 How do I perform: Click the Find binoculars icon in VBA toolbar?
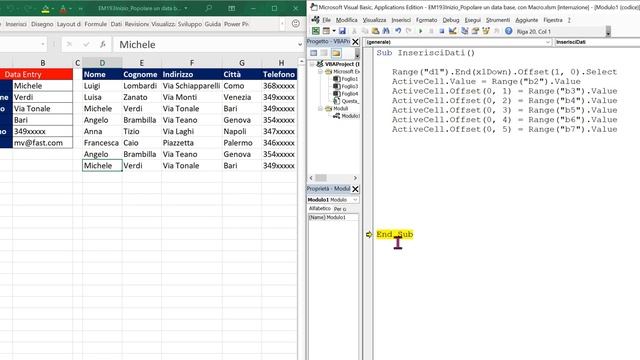click(x=386, y=31)
